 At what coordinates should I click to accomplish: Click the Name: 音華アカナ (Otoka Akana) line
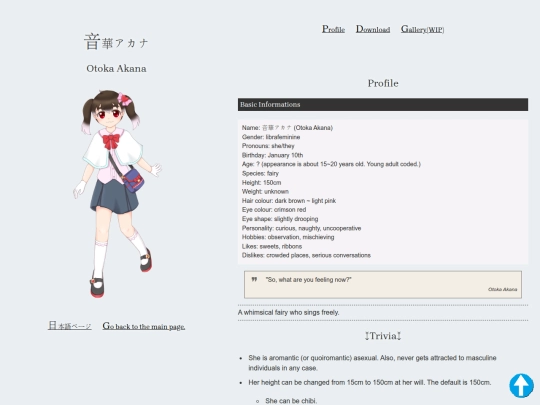coord(287,128)
